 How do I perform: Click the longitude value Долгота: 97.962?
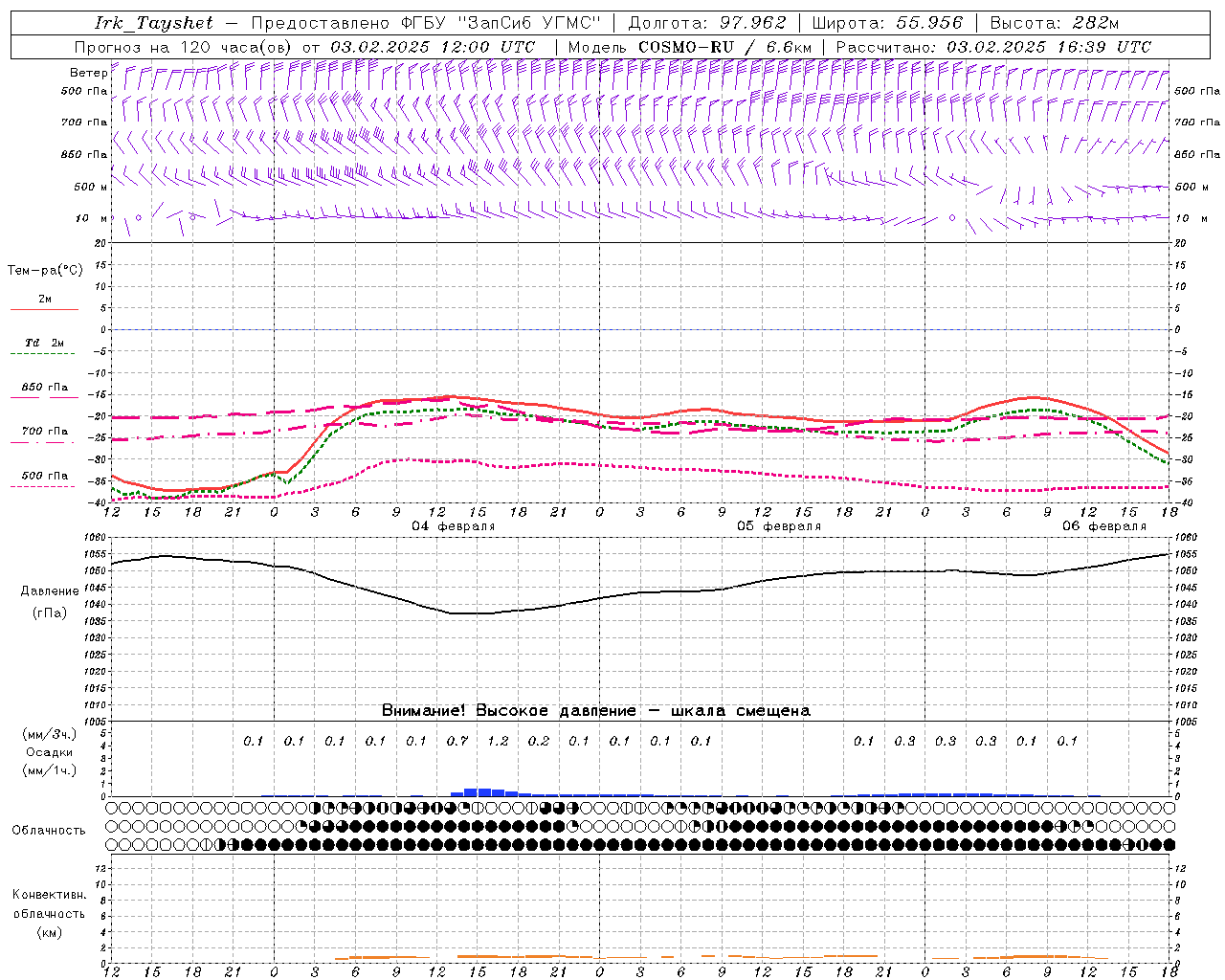tap(706, 23)
